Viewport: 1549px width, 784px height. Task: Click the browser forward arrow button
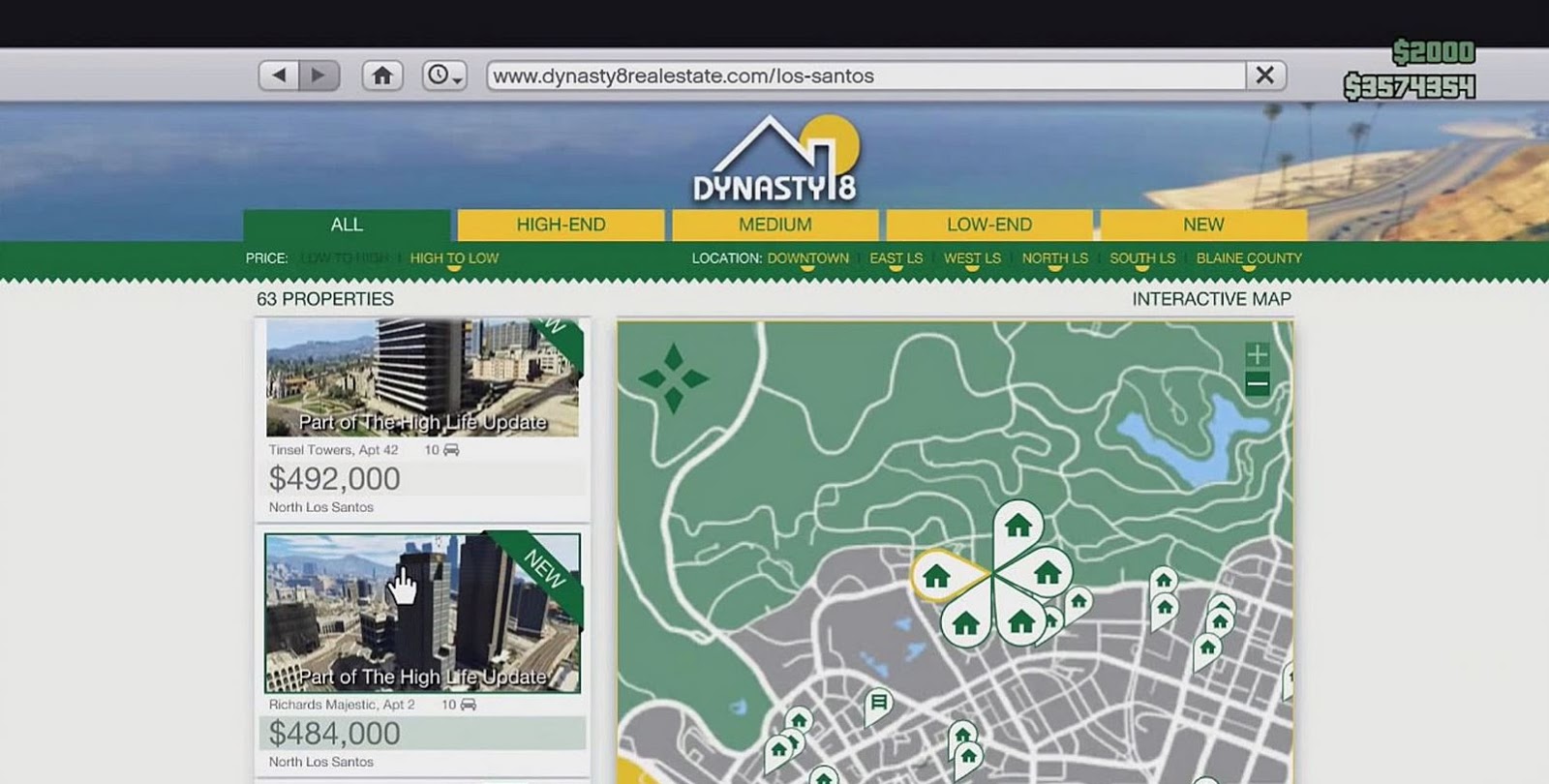coord(319,75)
